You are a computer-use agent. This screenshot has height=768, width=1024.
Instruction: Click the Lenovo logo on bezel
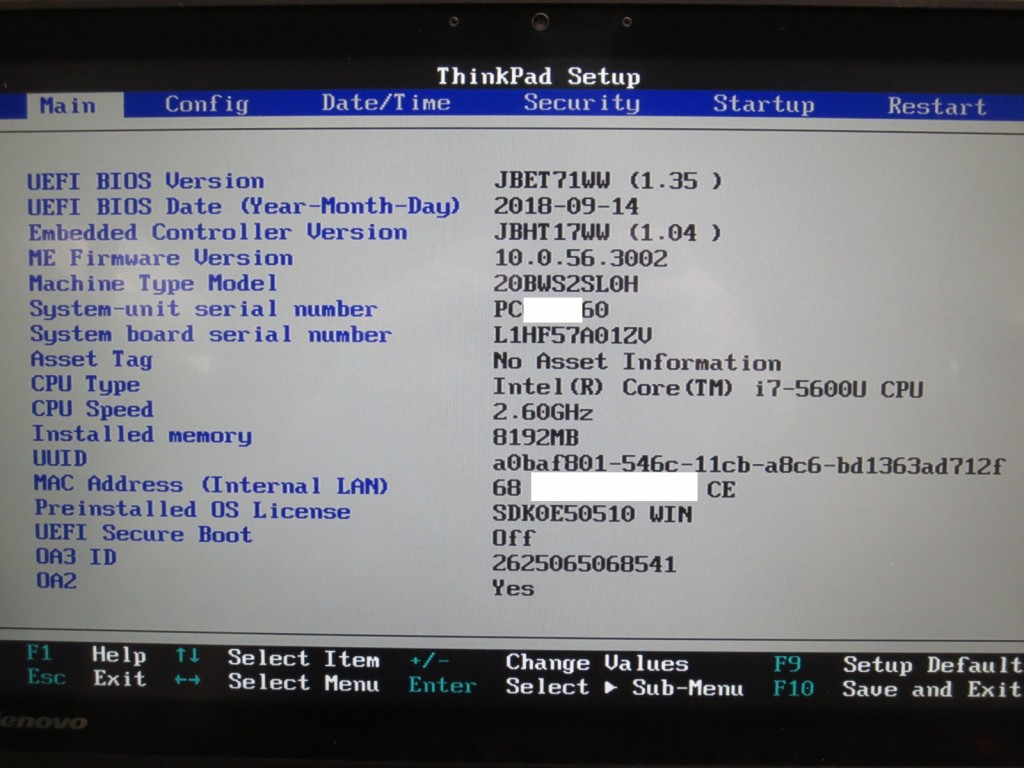42,722
